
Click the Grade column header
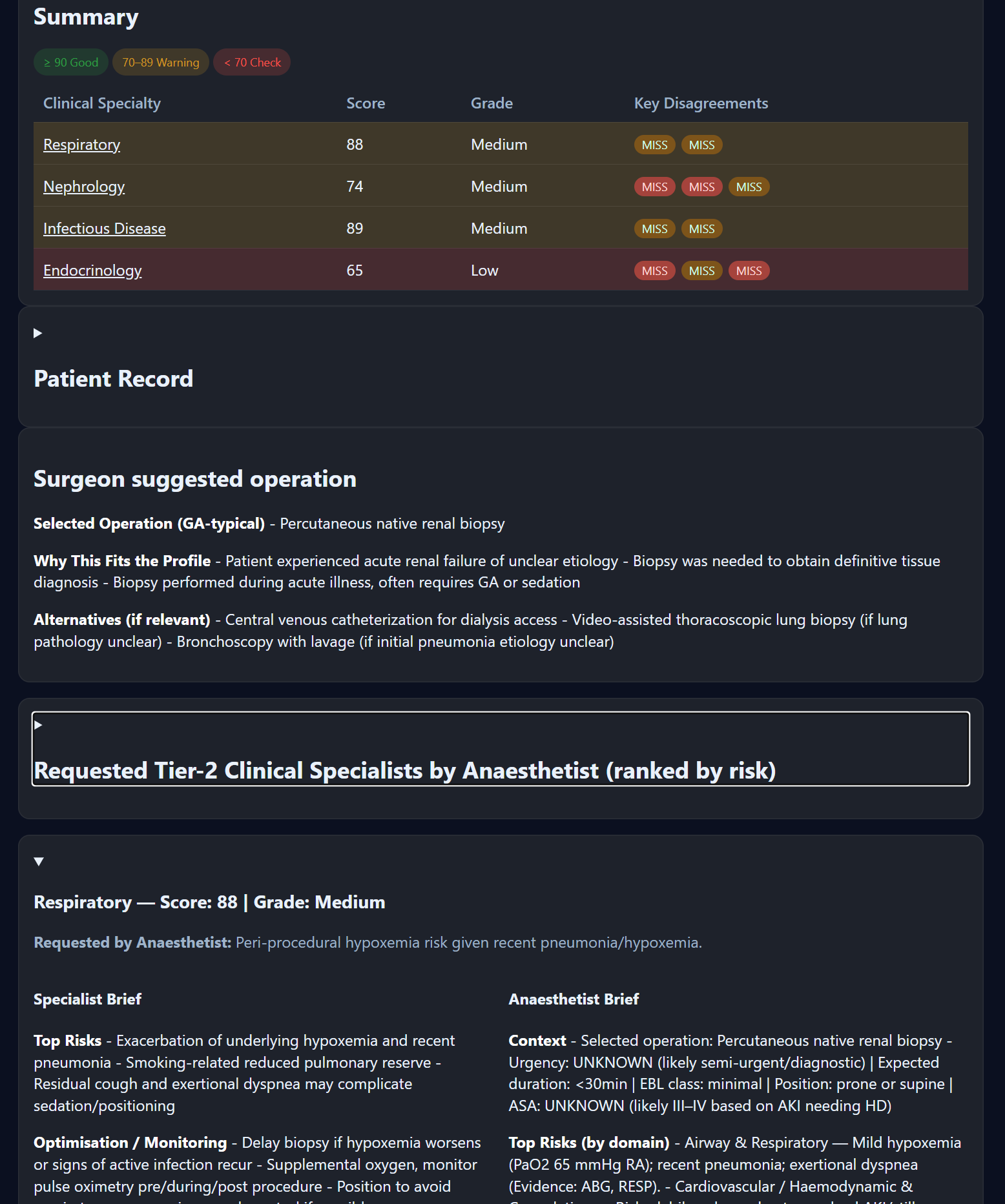click(x=491, y=103)
